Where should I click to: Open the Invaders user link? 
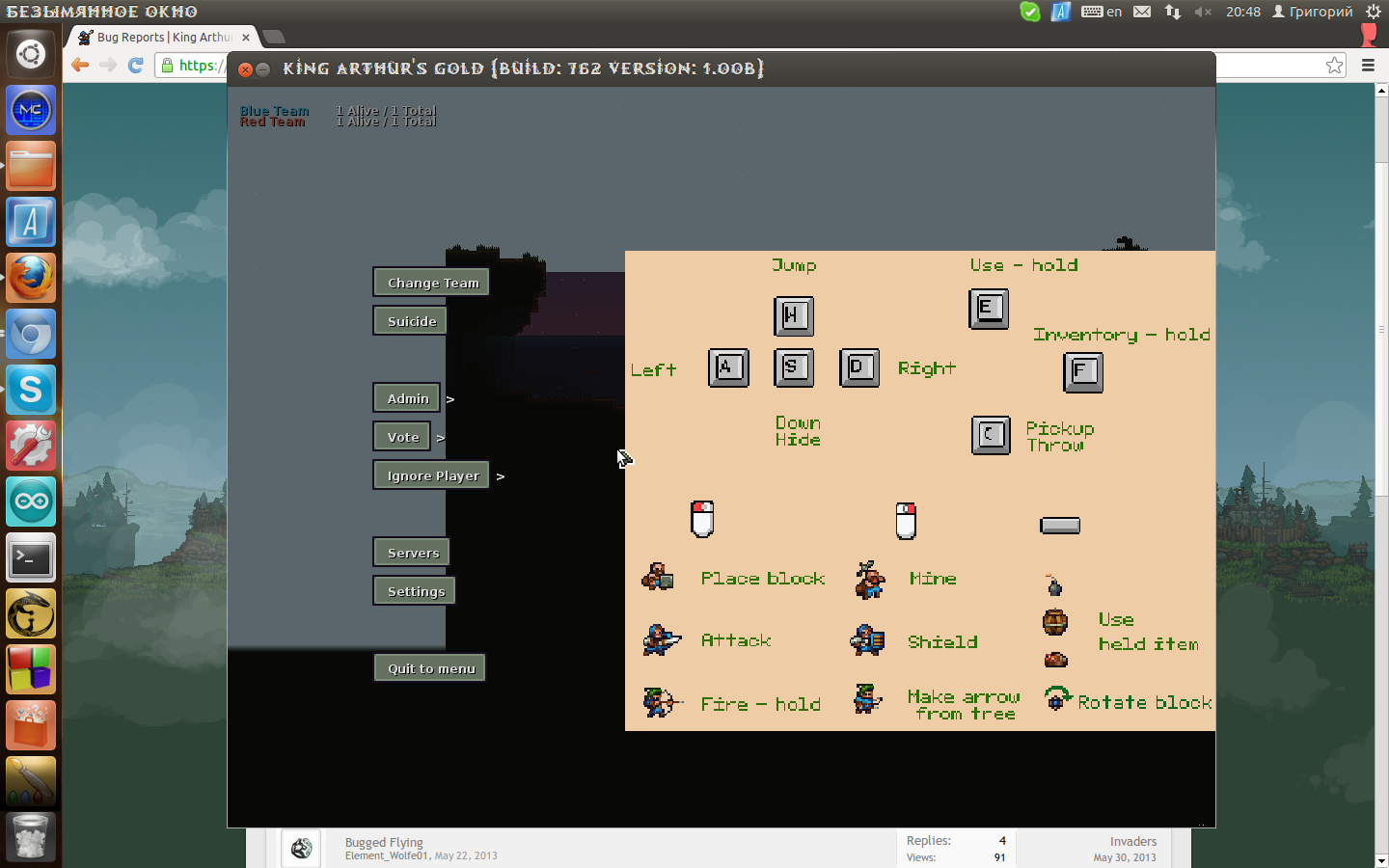coord(1132,842)
